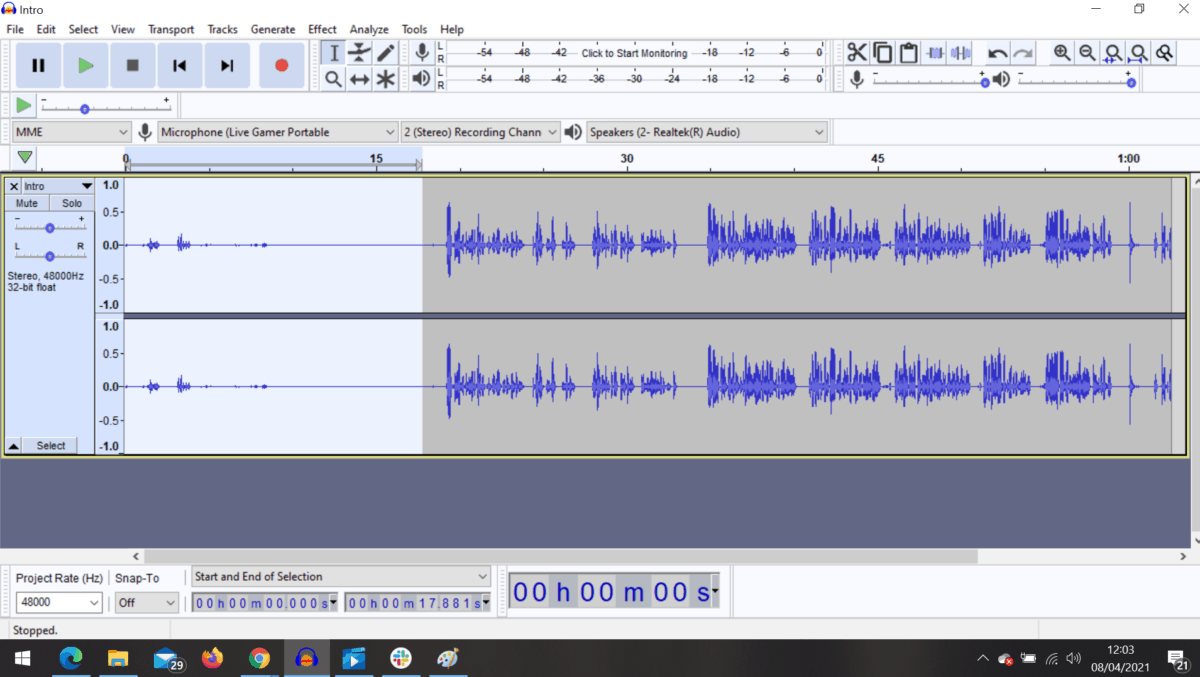Redo the last undone action

1023,53
